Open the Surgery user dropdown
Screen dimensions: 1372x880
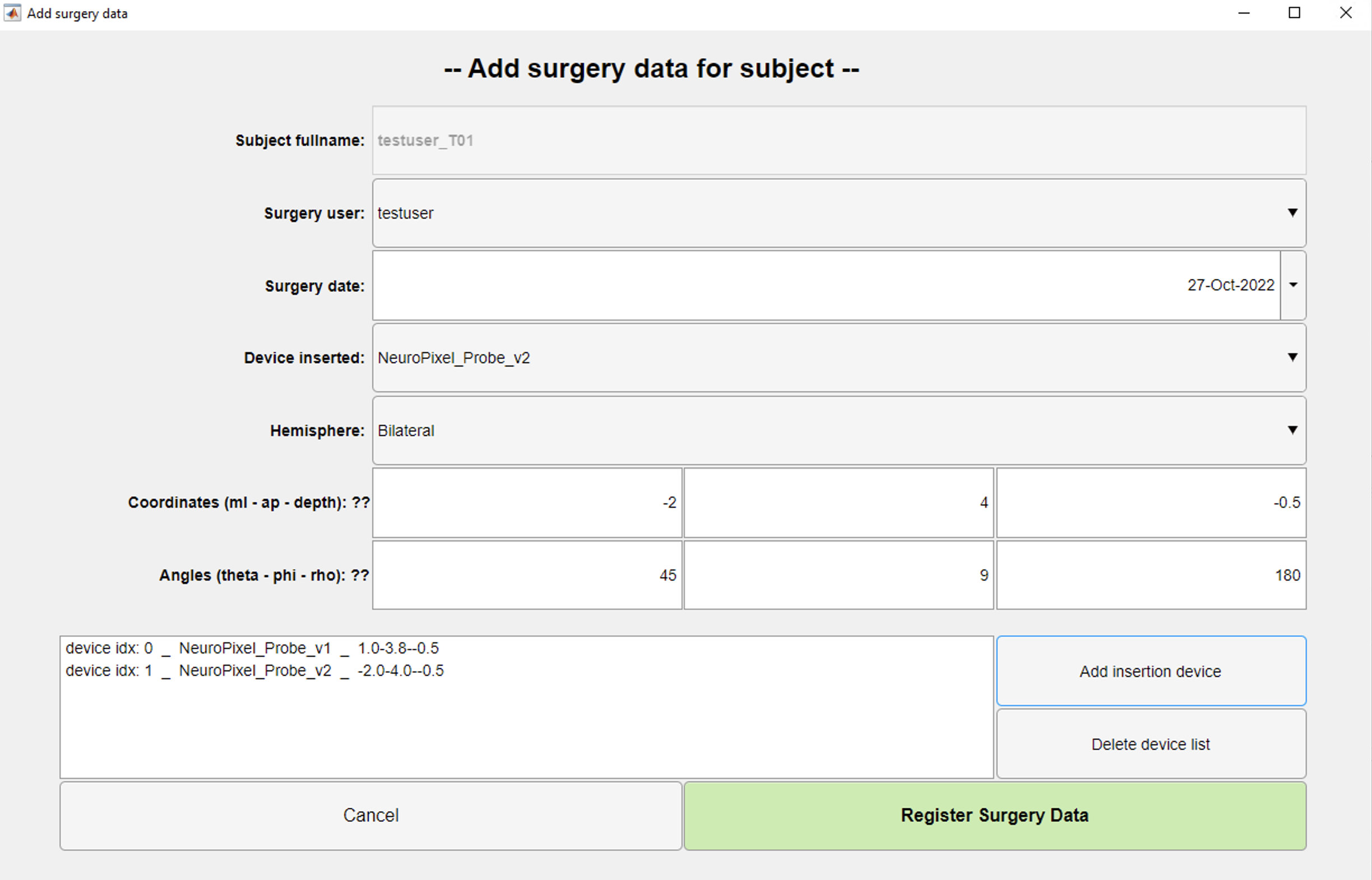(839, 213)
